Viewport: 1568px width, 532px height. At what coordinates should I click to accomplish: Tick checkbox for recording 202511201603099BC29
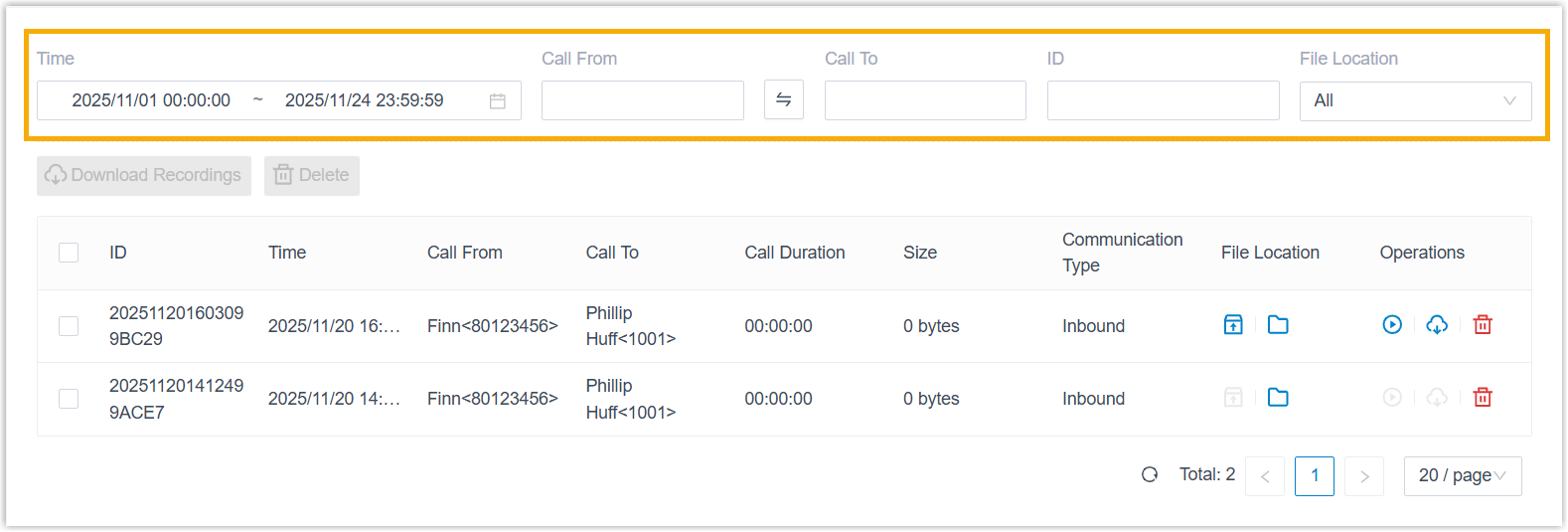[69, 326]
